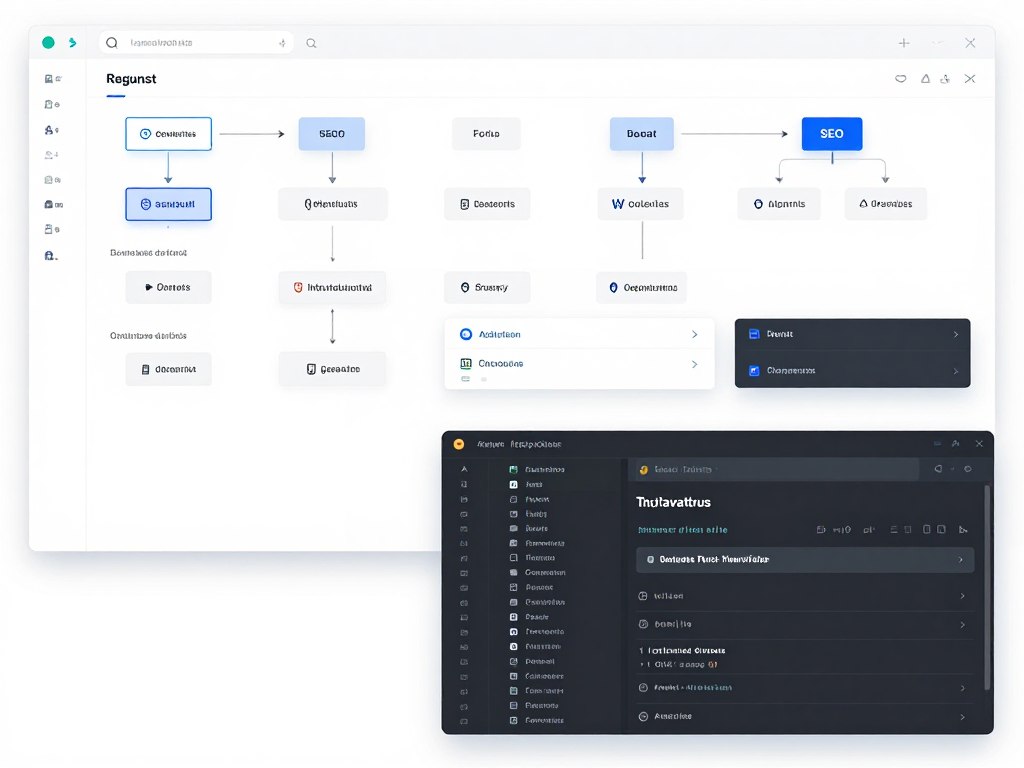Select the Alpnrnts node under SEO
This screenshot has height=768, width=1024.
779,204
